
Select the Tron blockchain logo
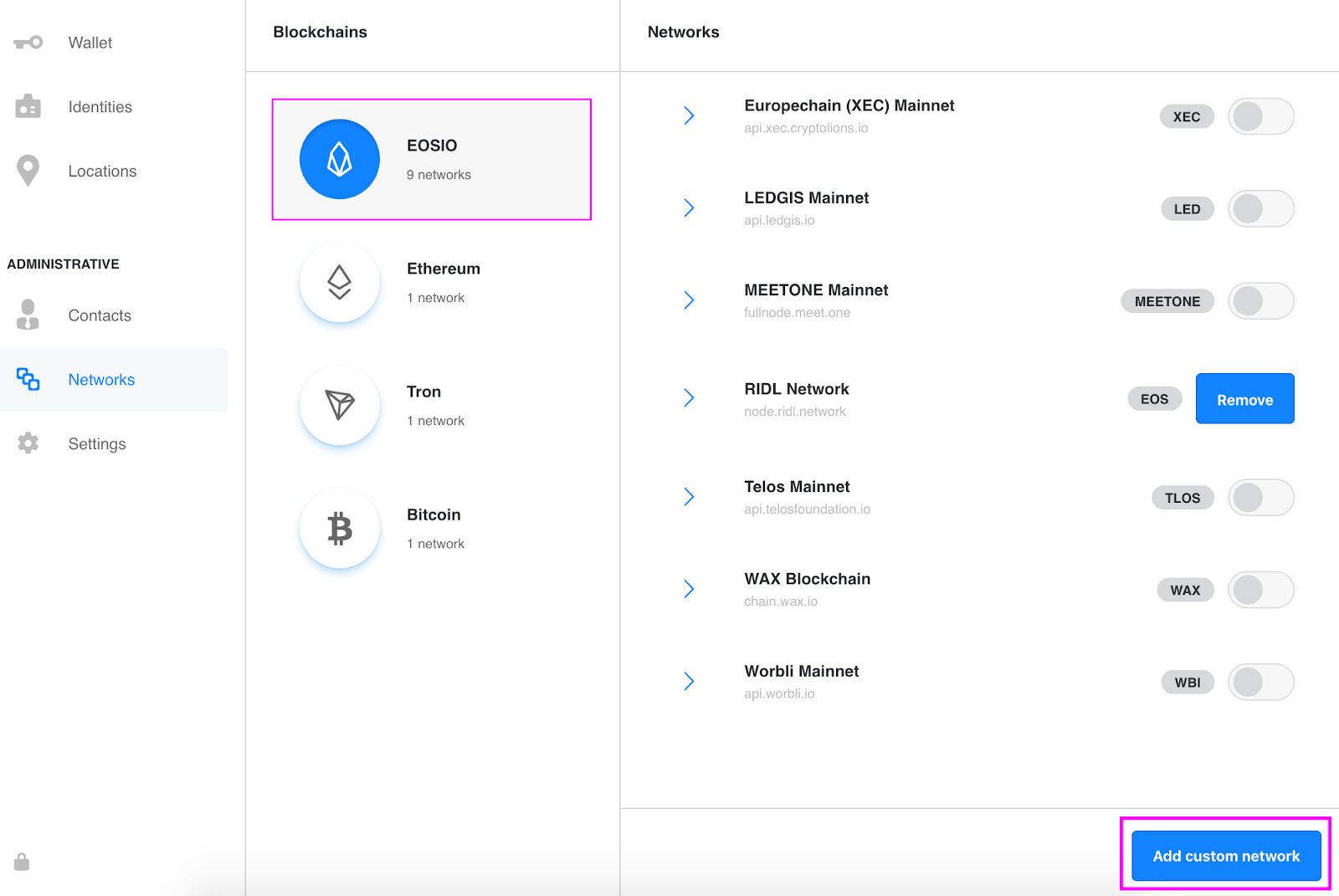click(x=340, y=405)
